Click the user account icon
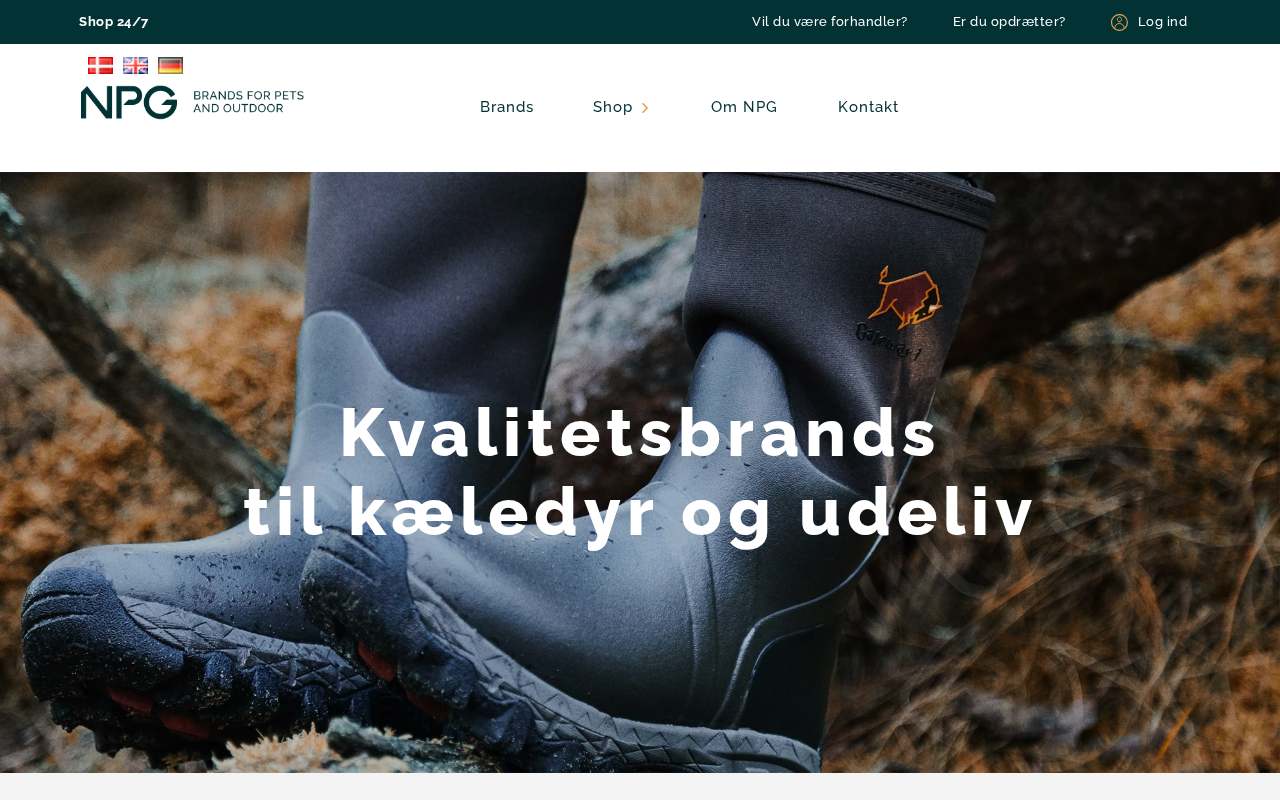This screenshot has height=800, width=1280. (x=1119, y=22)
